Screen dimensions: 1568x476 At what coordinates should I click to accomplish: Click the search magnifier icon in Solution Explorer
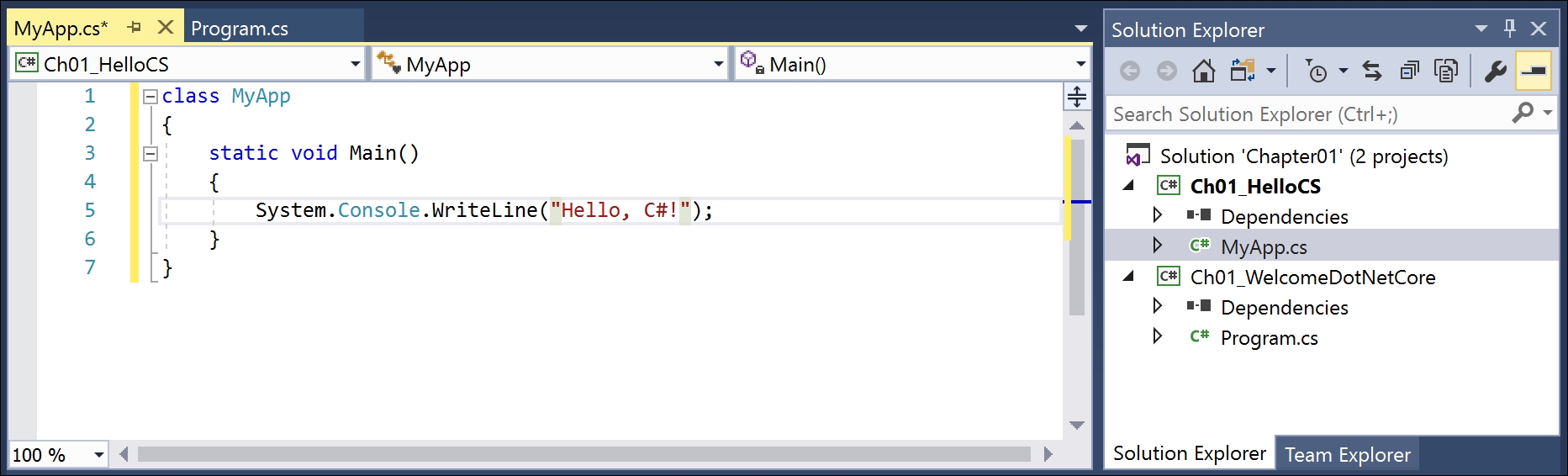tap(1523, 113)
